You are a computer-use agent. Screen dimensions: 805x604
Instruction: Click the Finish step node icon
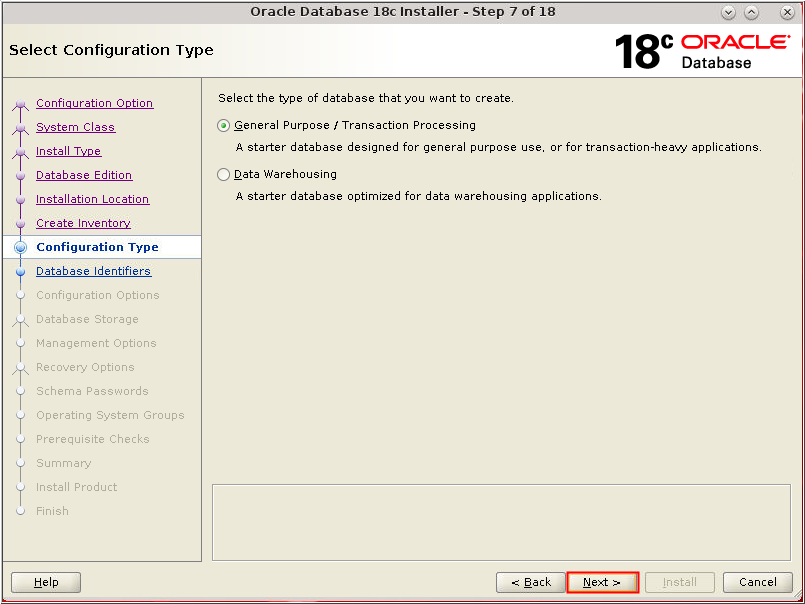(x=21, y=511)
